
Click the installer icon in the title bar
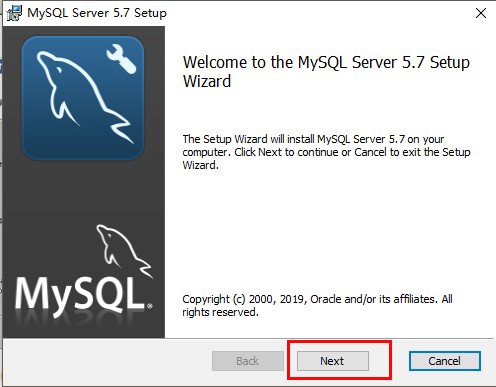[x=14, y=13]
